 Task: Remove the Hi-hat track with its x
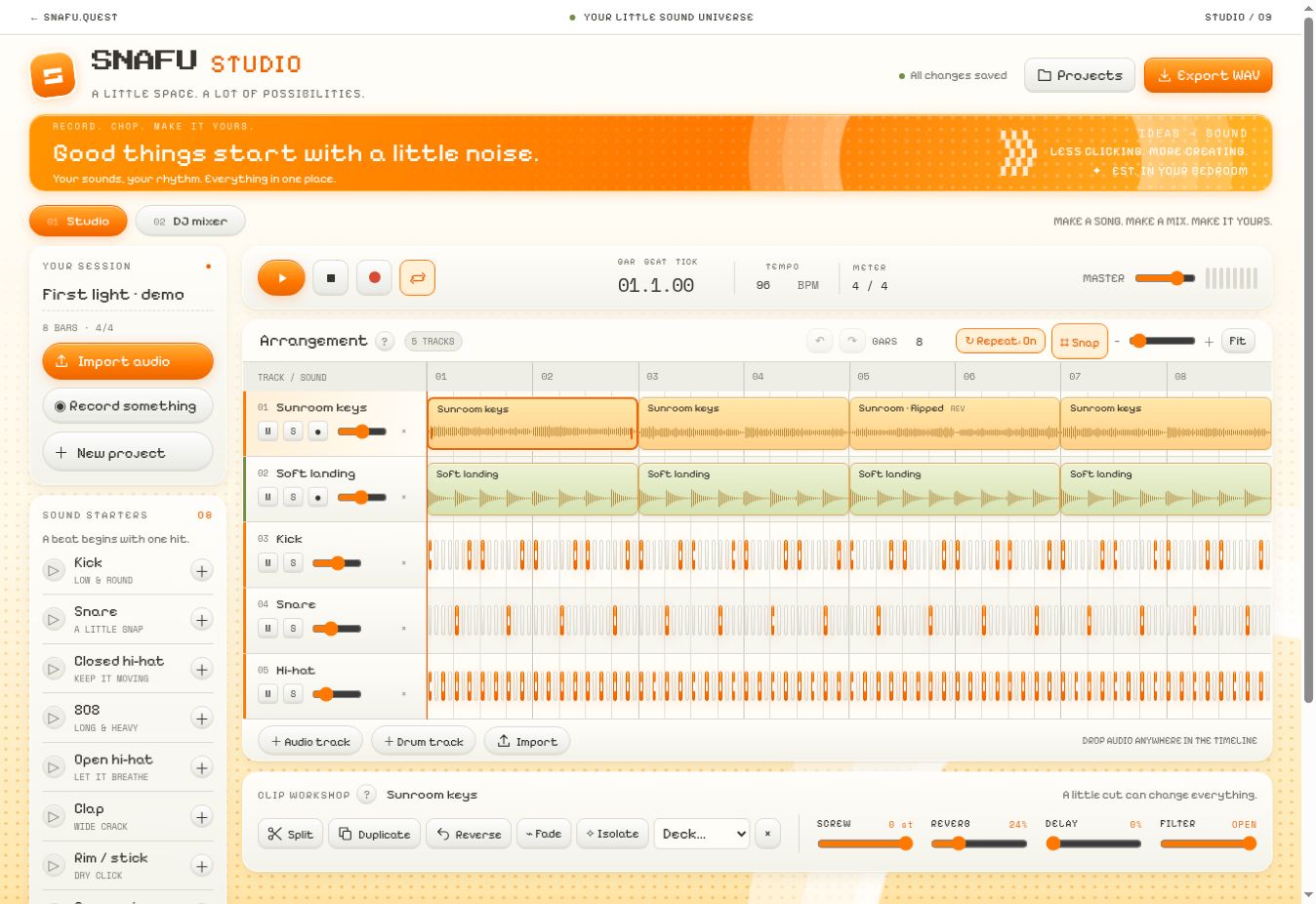[x=404, y=694]
